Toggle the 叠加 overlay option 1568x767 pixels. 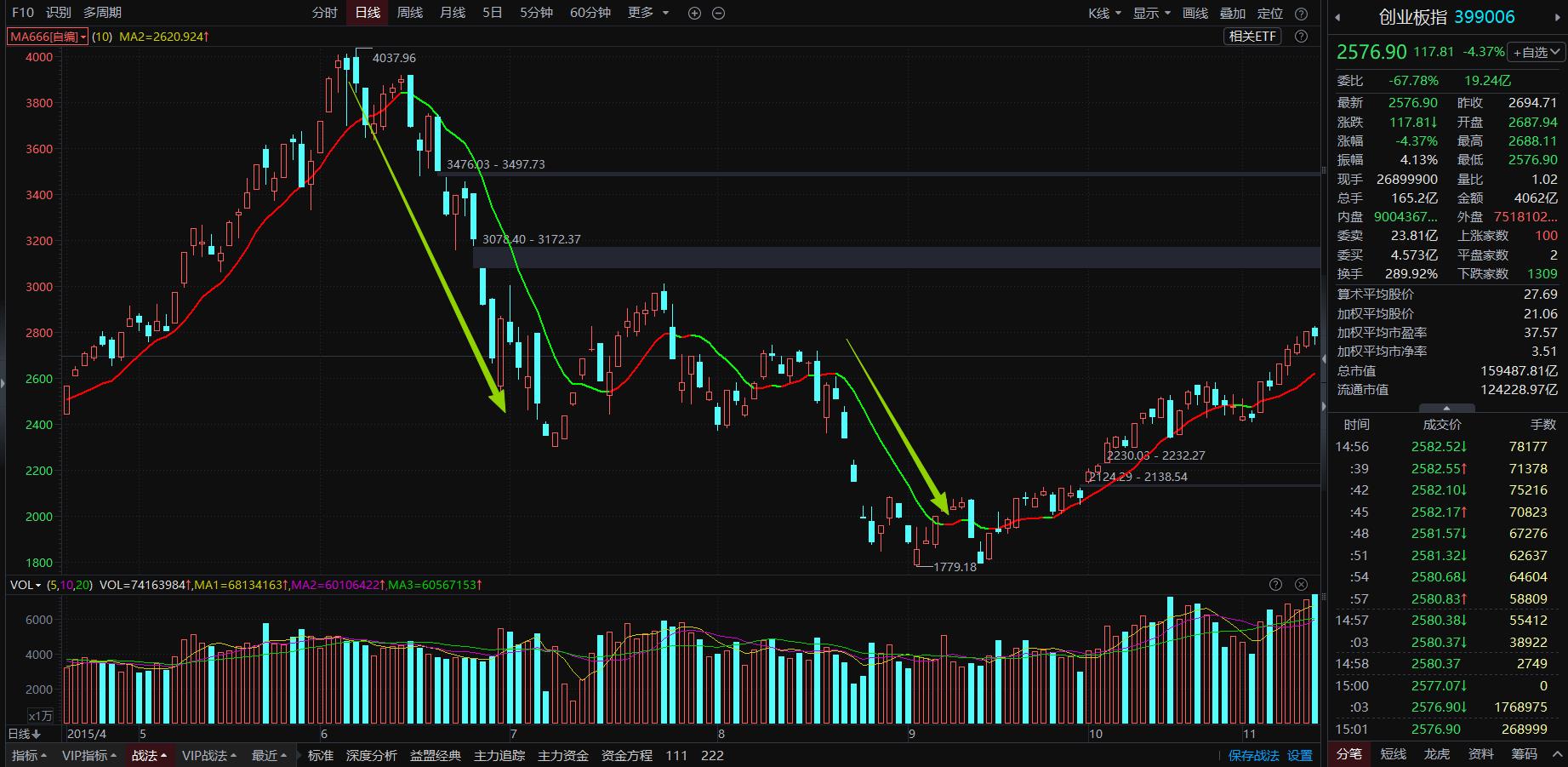(x=1232, y=13)
